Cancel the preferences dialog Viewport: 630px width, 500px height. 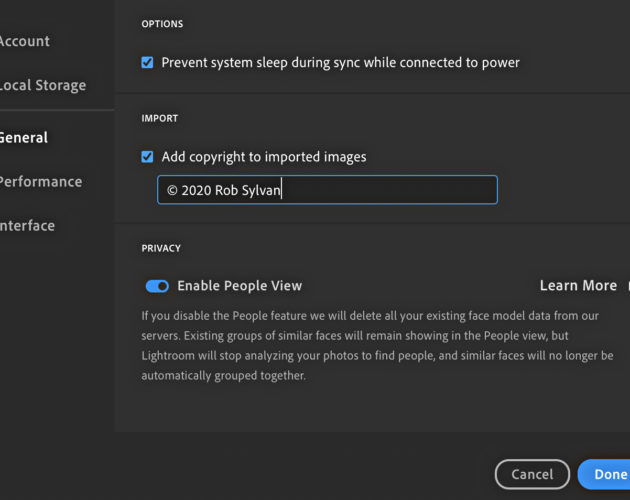click(532, 474)
